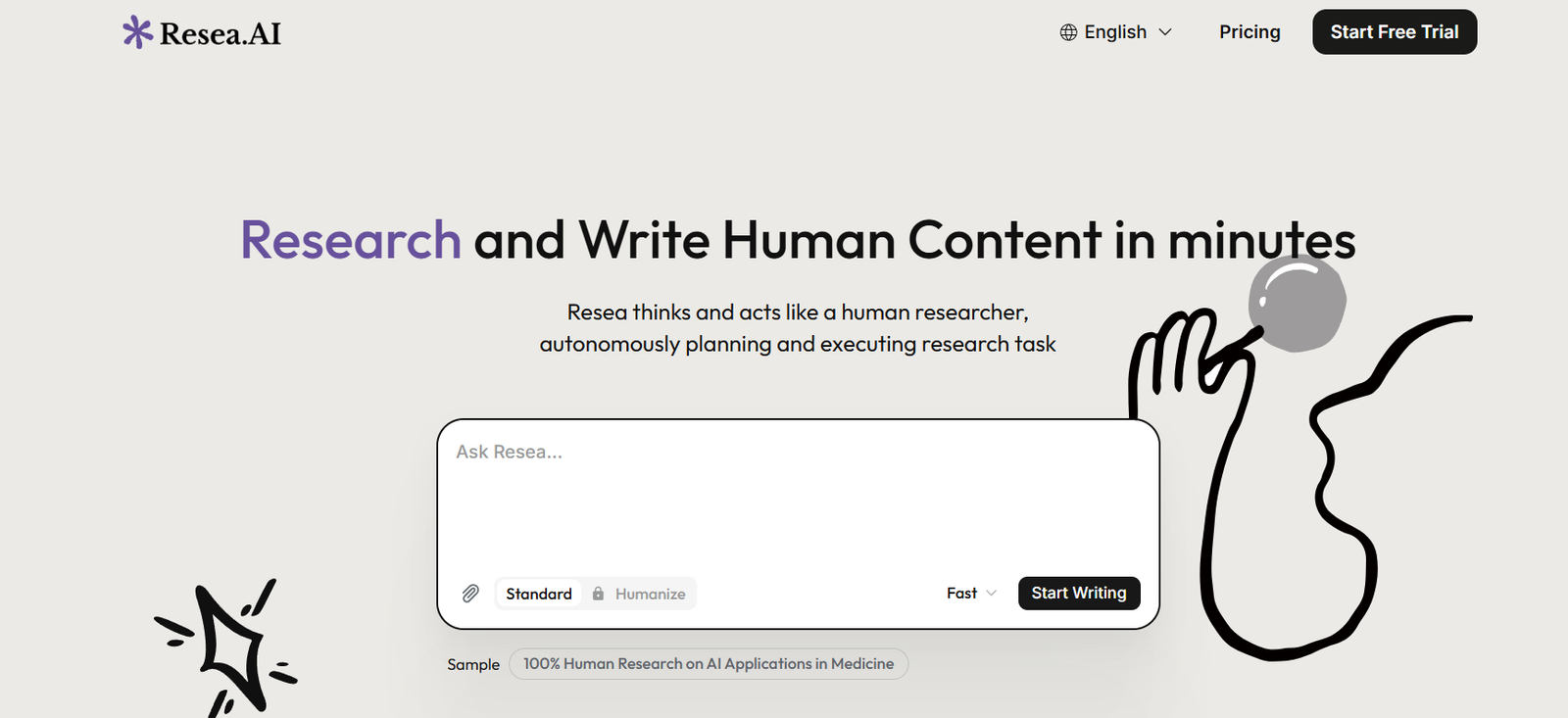This screenshot has width=1568, height=718.
Task: Click the lock icon beside Humanize
Action: [x=598, y=594]
